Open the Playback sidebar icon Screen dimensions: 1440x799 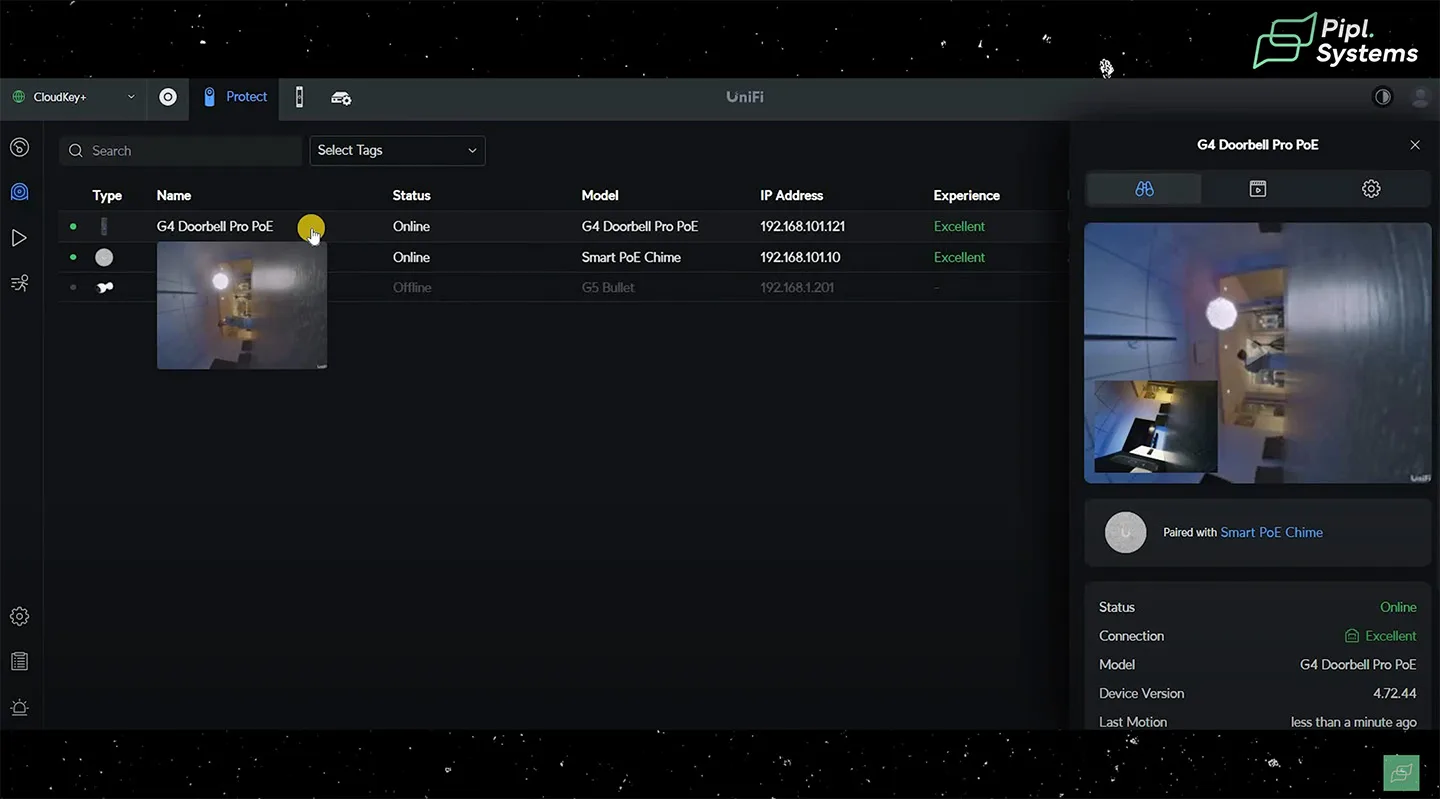click(x=19, y=238)
